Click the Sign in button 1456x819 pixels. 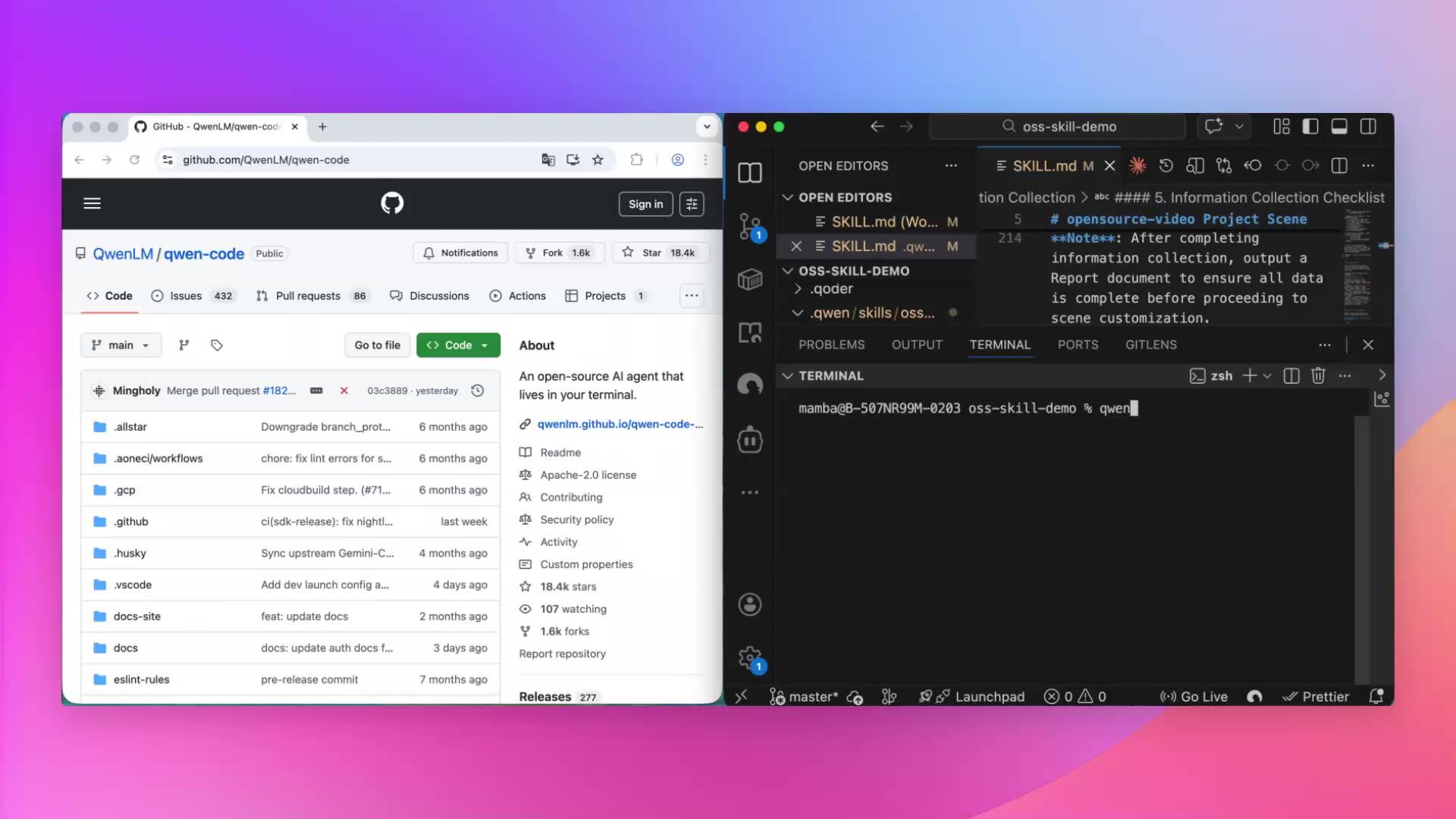(x=645, y=204)
